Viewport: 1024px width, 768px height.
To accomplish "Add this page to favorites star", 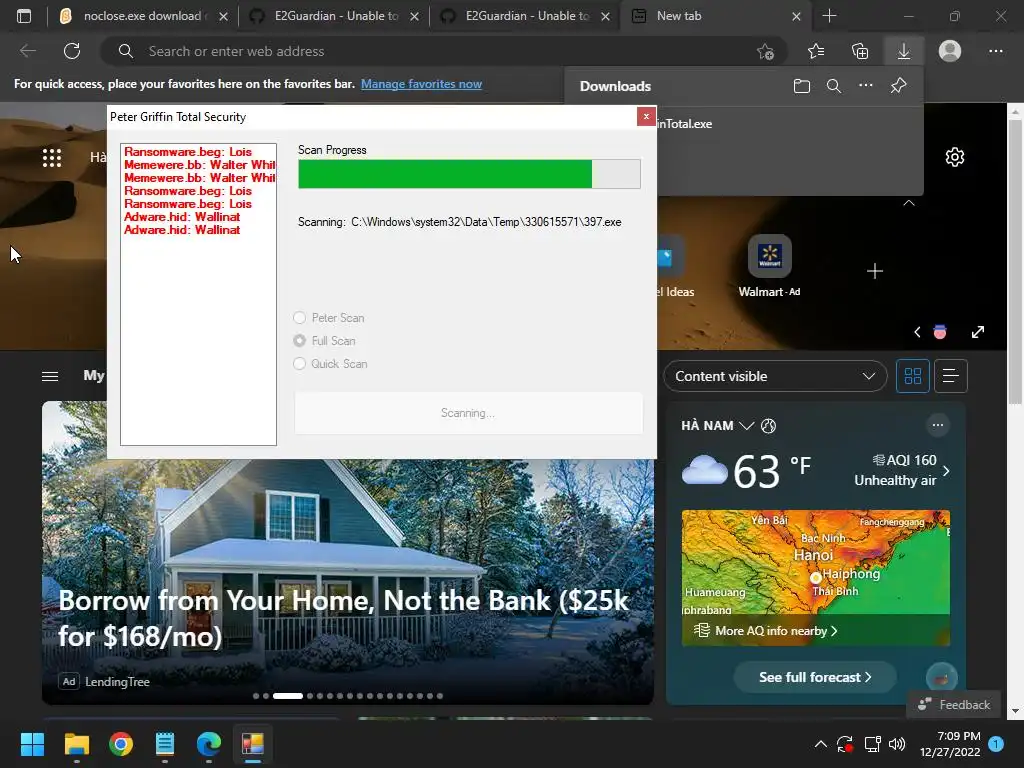I will coord(765,51).
